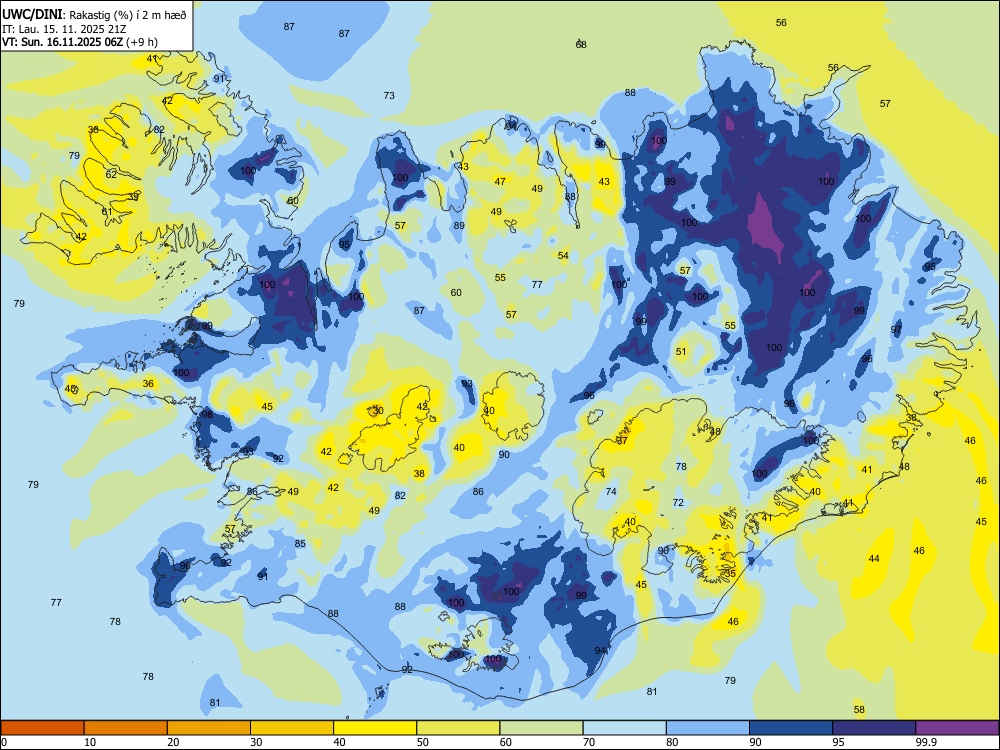Click the 10–20 orange legend swatch
Screen dimensions: 1000x750
(x=126, y=728)
